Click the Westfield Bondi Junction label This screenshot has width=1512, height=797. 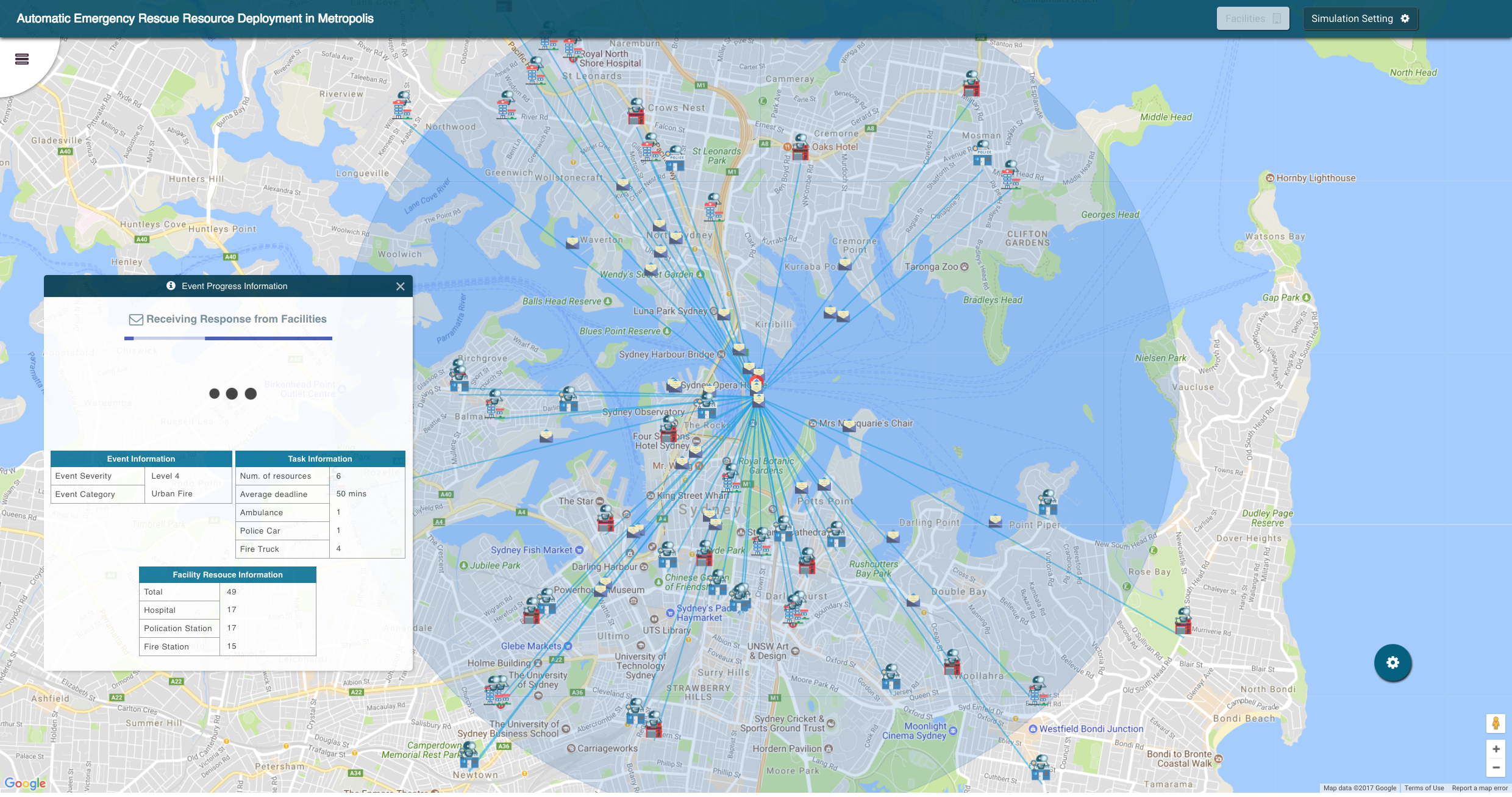point(1091,729)
